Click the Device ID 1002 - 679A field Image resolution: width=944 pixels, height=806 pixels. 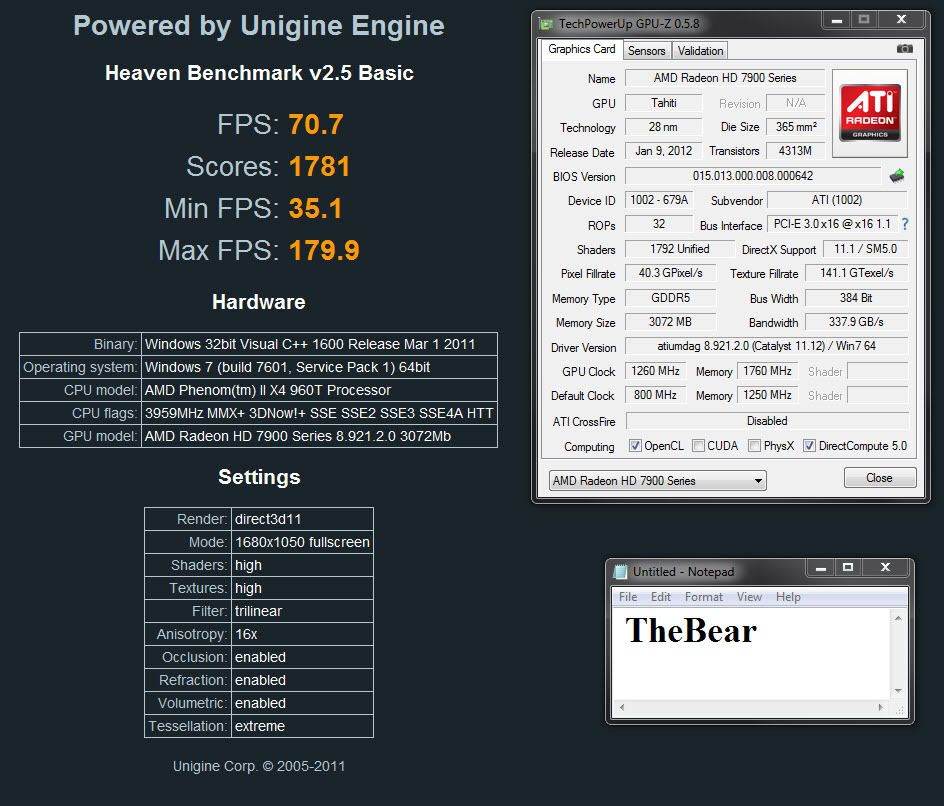pos(659,200)
